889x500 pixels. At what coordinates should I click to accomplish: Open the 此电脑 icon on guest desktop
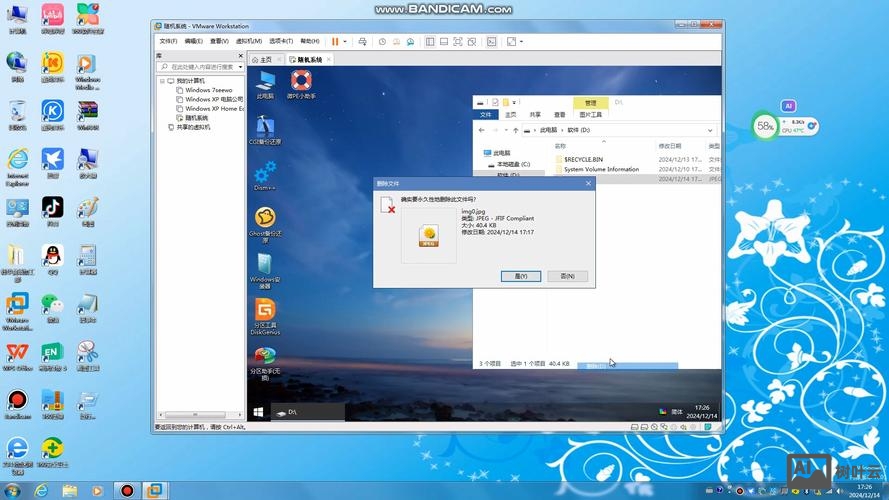265,85
